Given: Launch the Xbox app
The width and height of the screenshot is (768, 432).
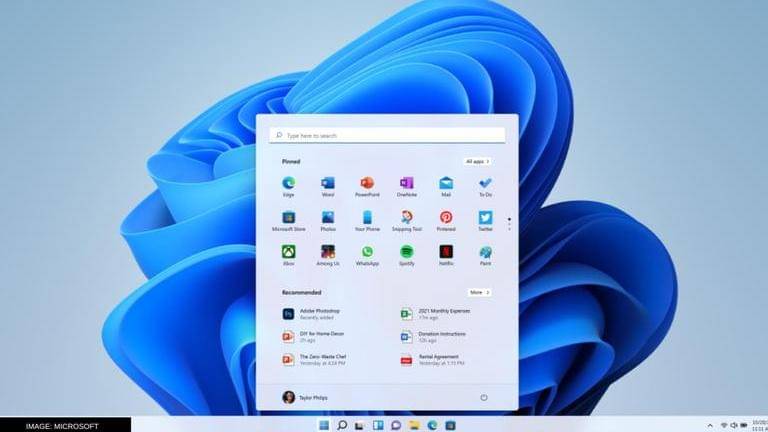Looking at the screenshot, I should 288,253.
